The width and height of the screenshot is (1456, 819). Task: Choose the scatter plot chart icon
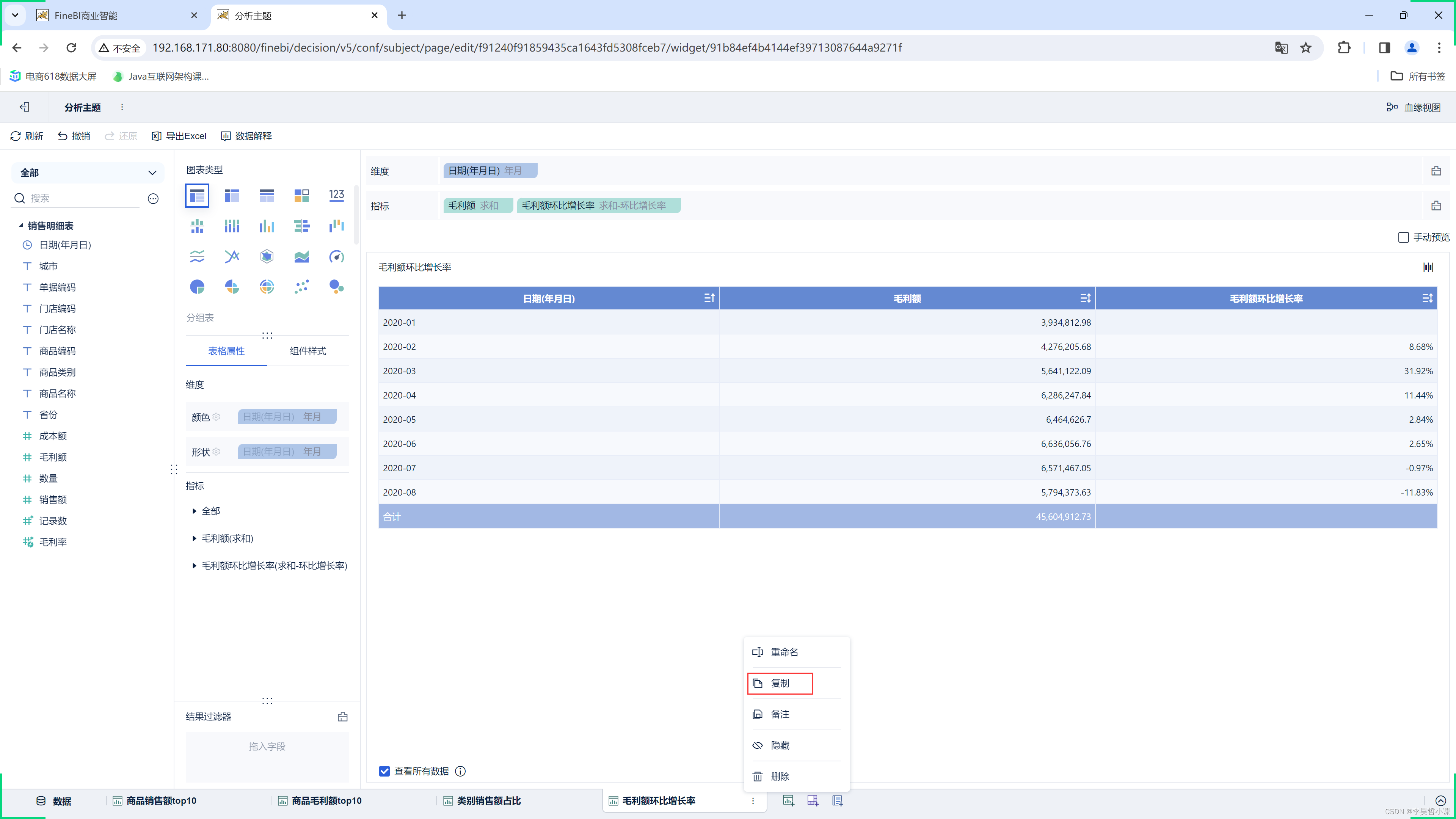302,287
